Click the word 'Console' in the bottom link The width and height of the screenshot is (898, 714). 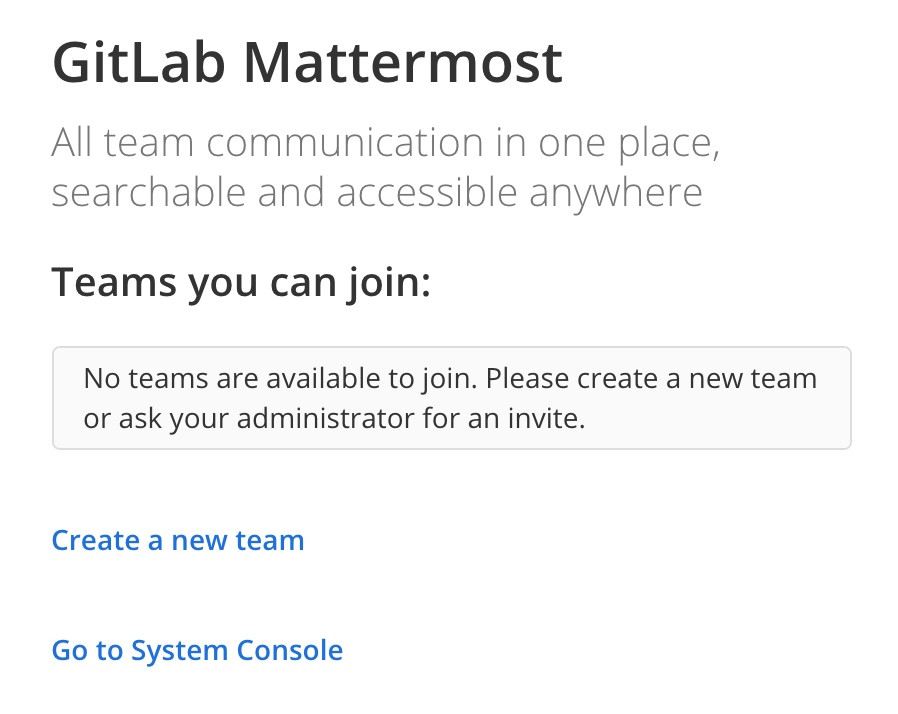[x=290, y=651]
